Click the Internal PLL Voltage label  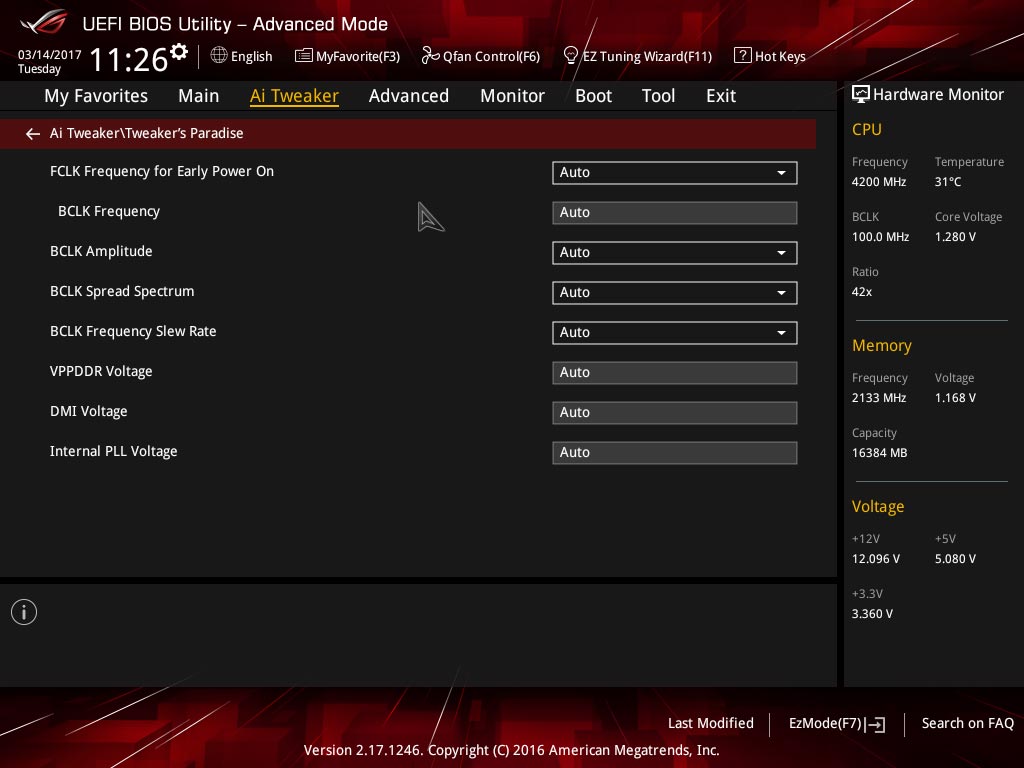(114, 451)
